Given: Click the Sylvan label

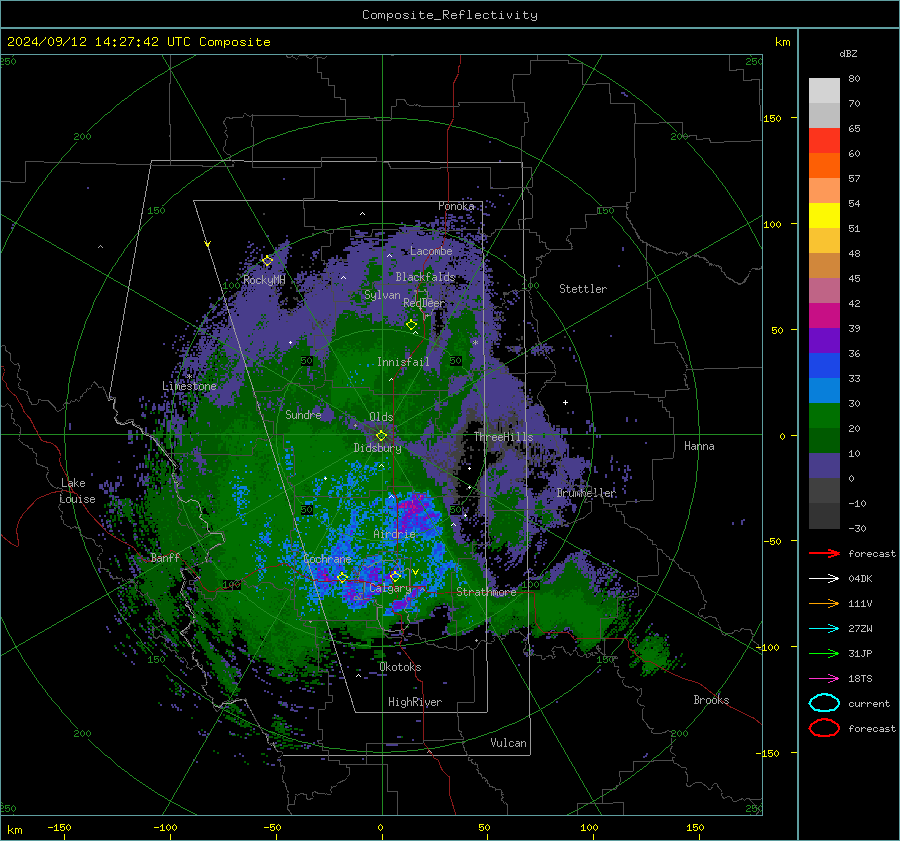Looking at the screenshot, I should [382, 295].
